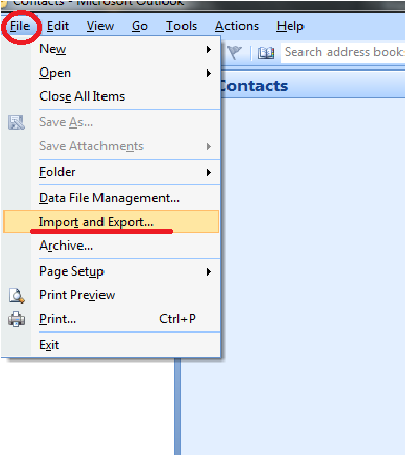Expand the Open submenu arrow

pyautogui.click(x=209, y=73)
